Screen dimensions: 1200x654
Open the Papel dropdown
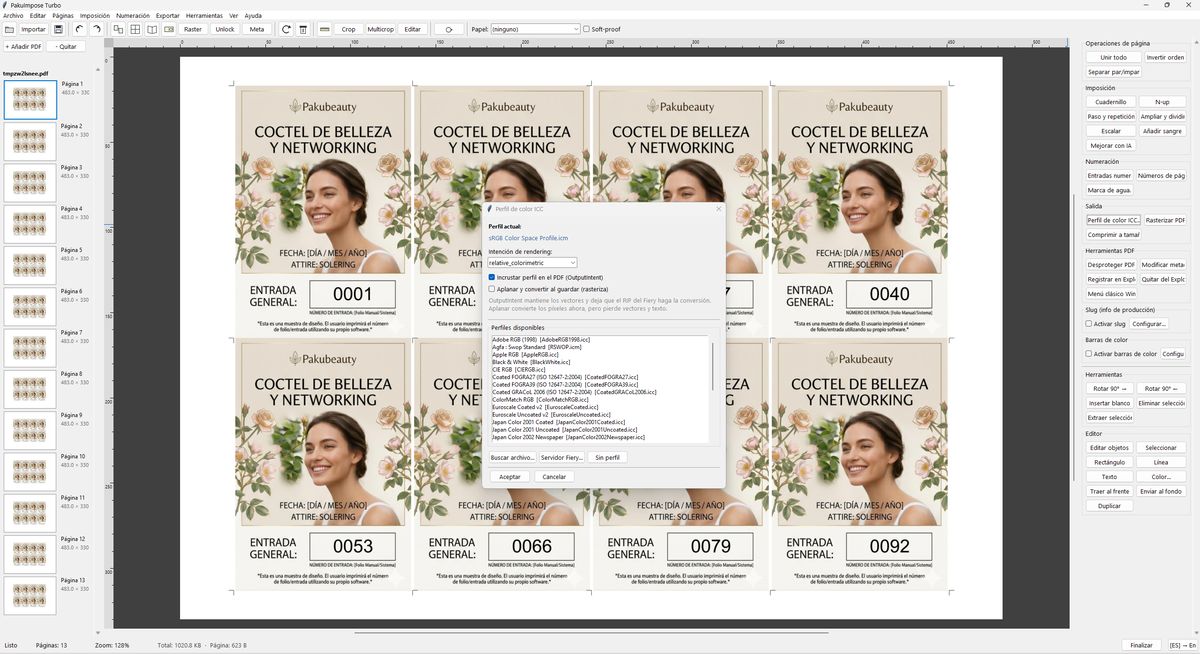[535, 29]
